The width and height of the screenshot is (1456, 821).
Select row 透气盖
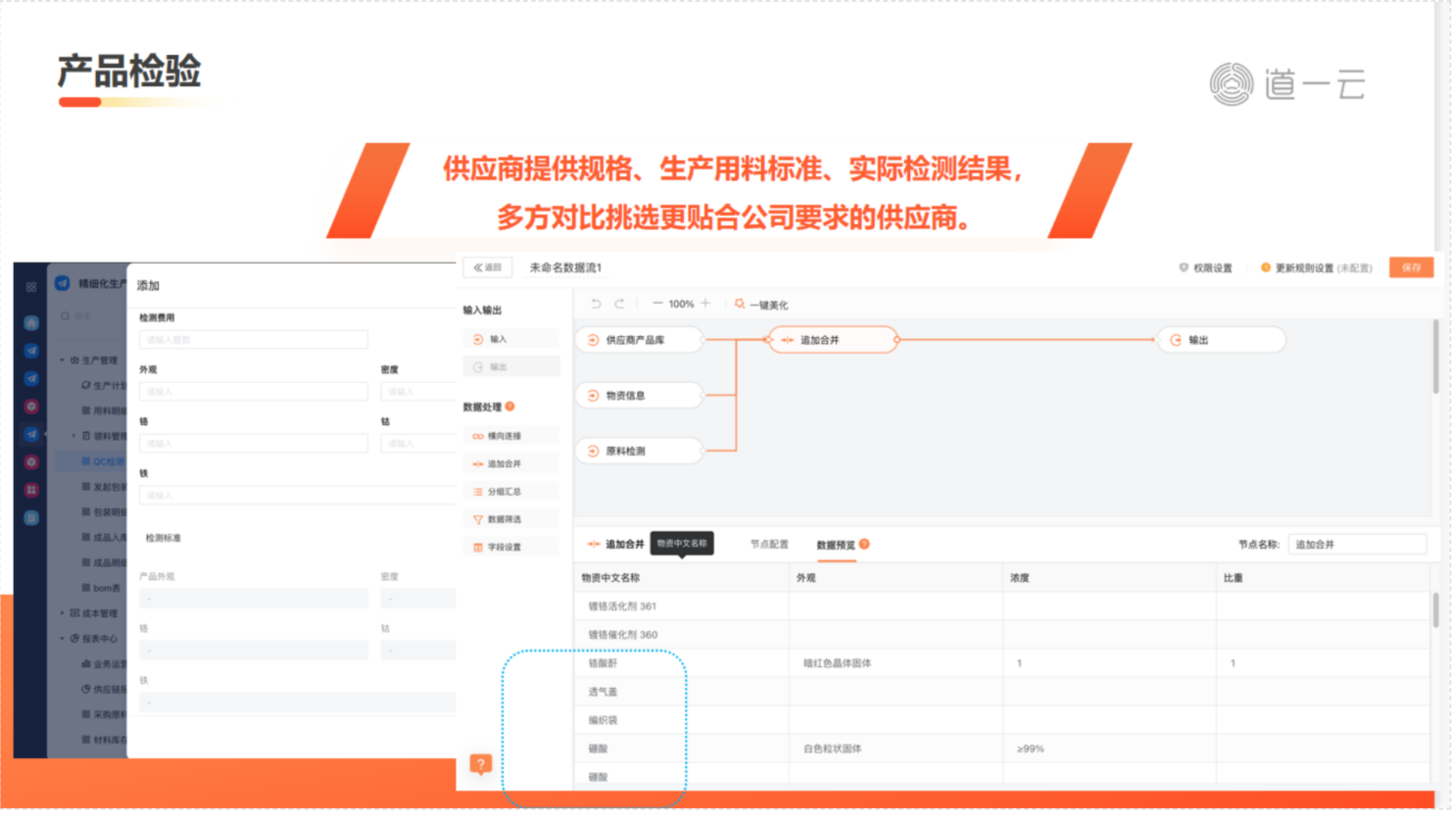click(1002, 692)
